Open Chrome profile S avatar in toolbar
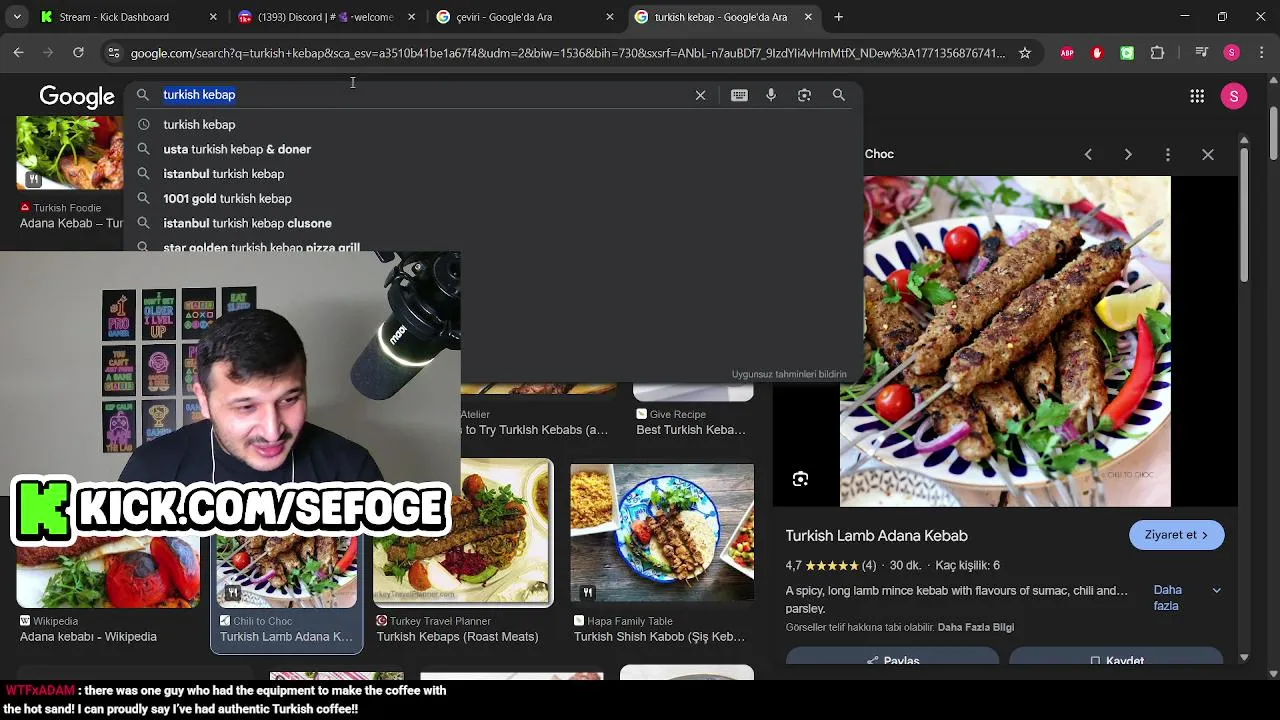Image resolution: width=1280 pixels, height=720 pixels. [1232, 53]
